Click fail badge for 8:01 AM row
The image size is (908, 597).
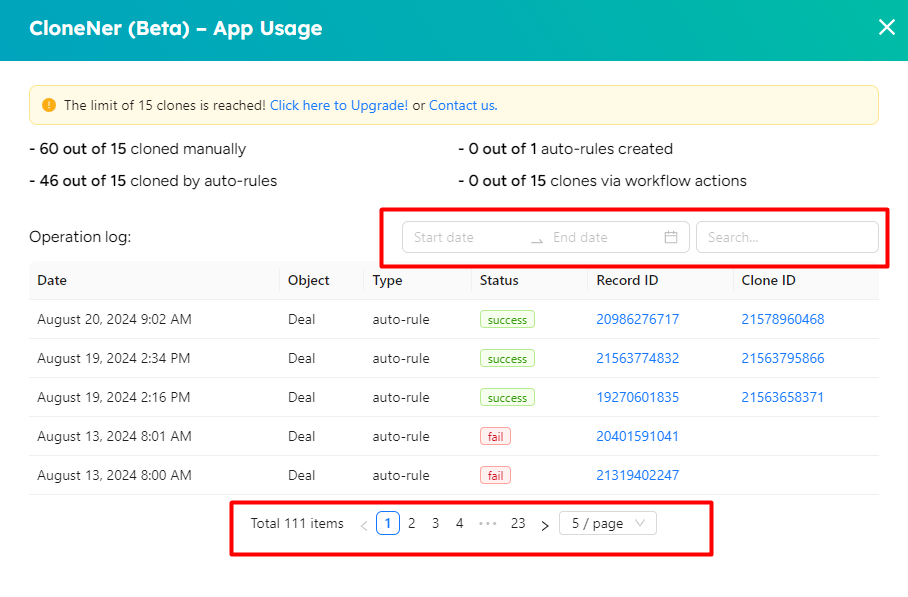(495, 437)
